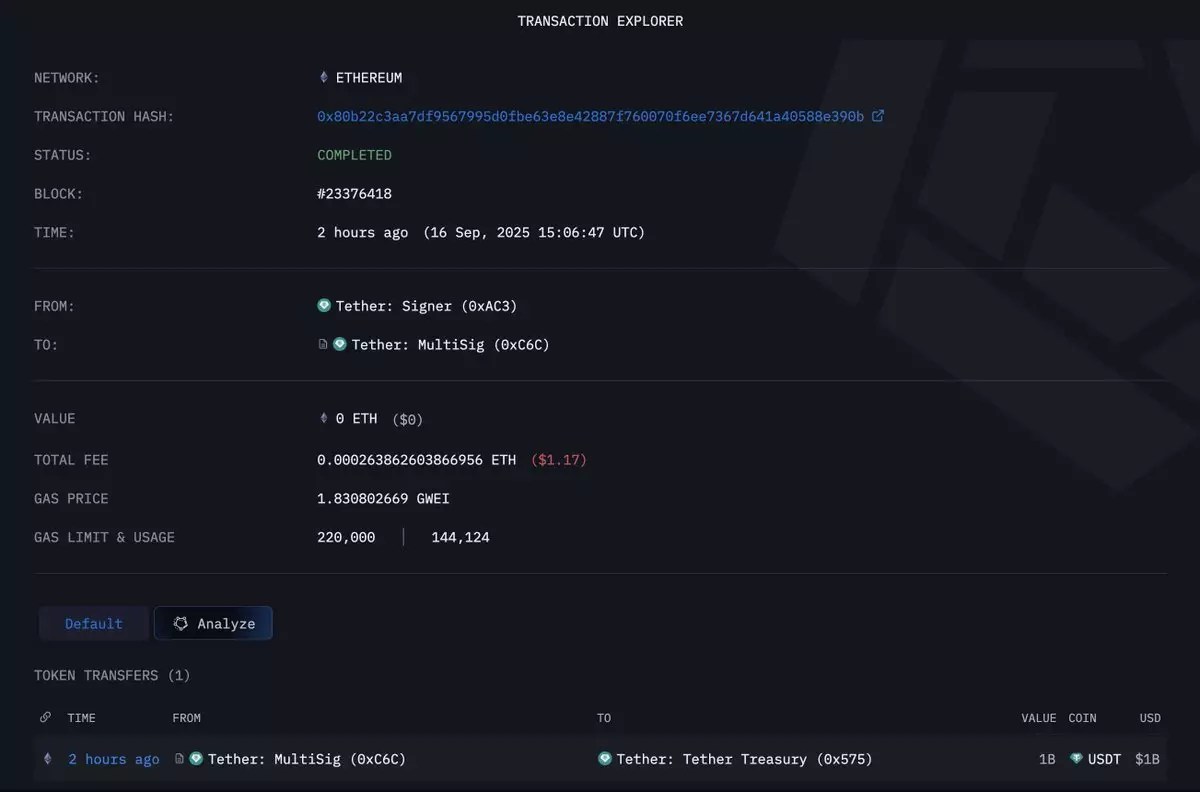Click the Tether logo beside MultiSig in the transfer row
This screenshot has height=792, width=1200.
(196, 759)
